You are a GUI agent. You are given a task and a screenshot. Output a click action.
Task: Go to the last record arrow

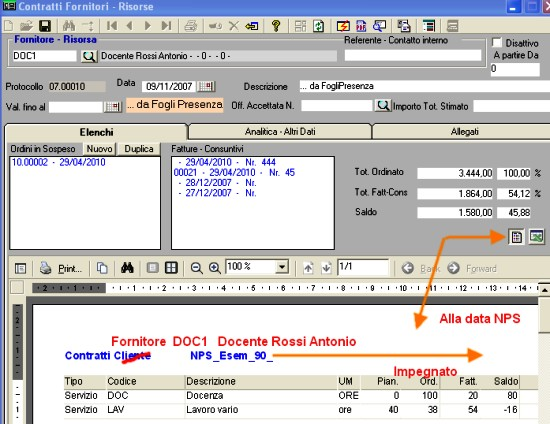click(x=166, y=26)
